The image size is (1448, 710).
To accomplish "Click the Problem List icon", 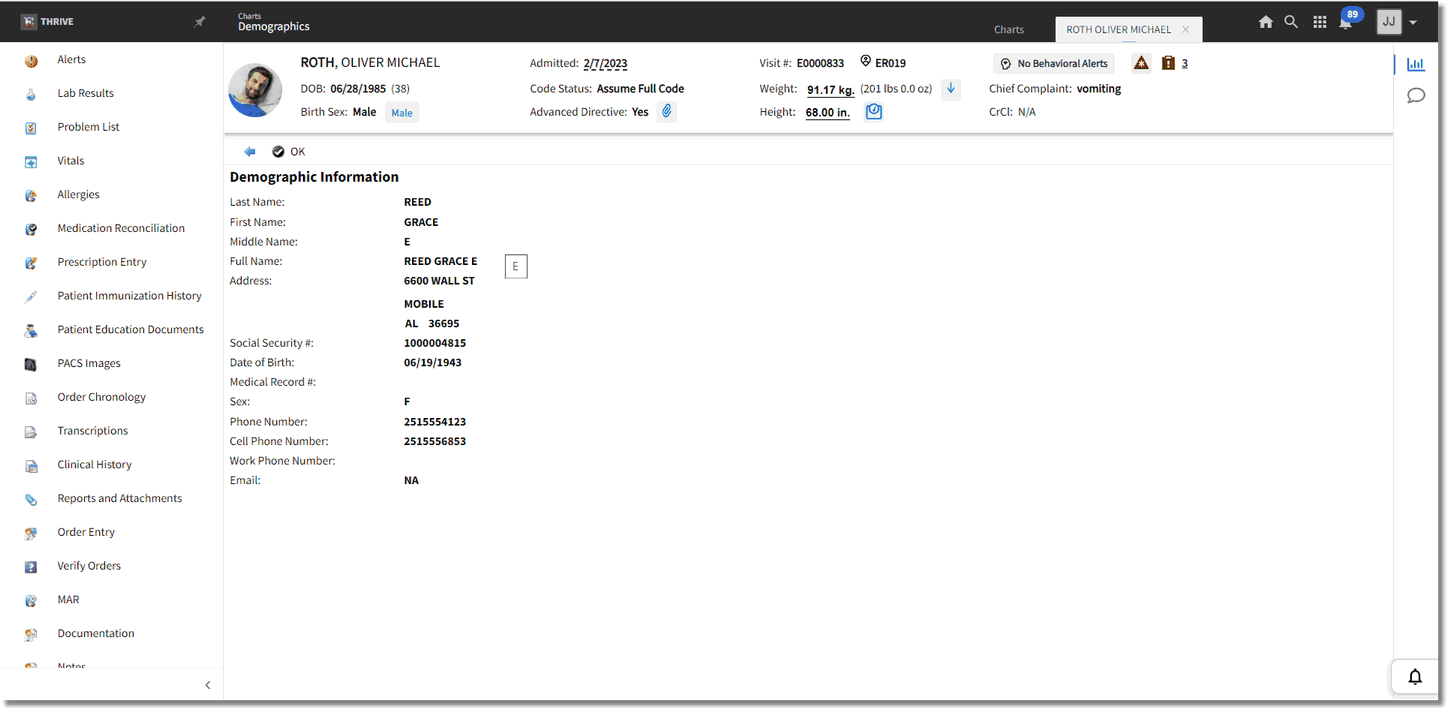I will tap(32, 127).
